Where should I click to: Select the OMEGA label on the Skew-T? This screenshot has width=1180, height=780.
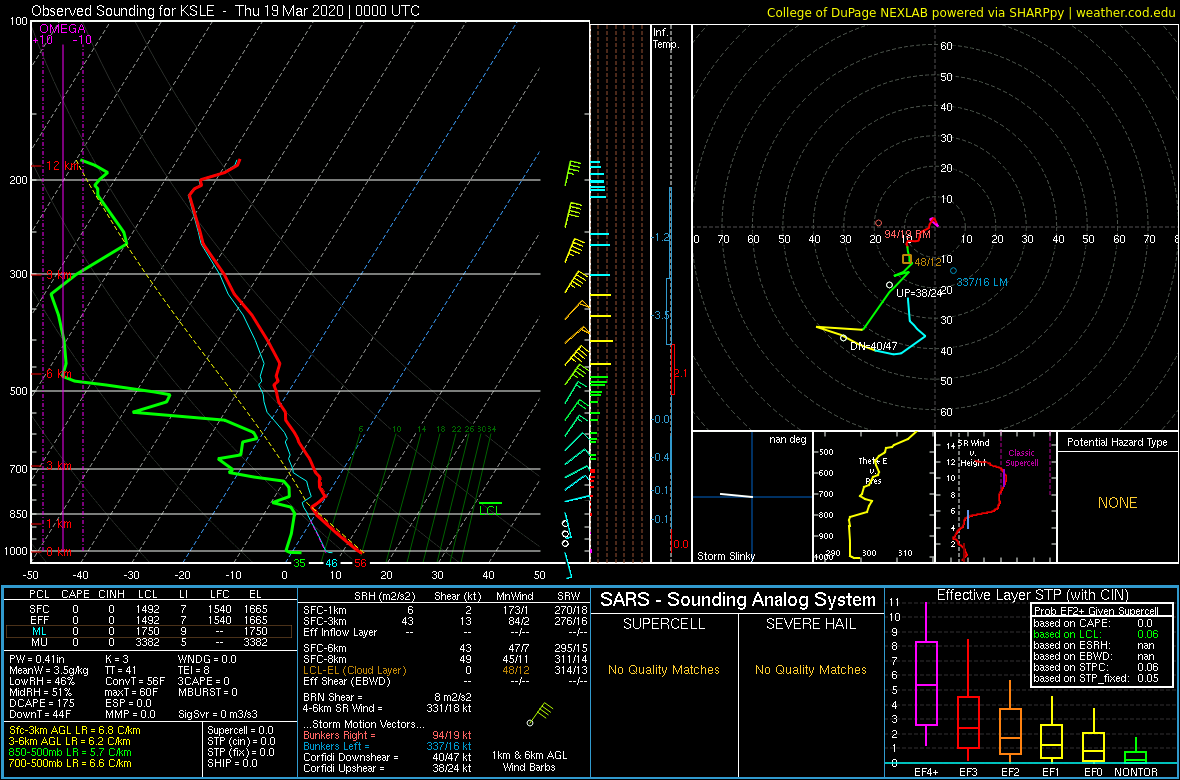click(61, 29)
